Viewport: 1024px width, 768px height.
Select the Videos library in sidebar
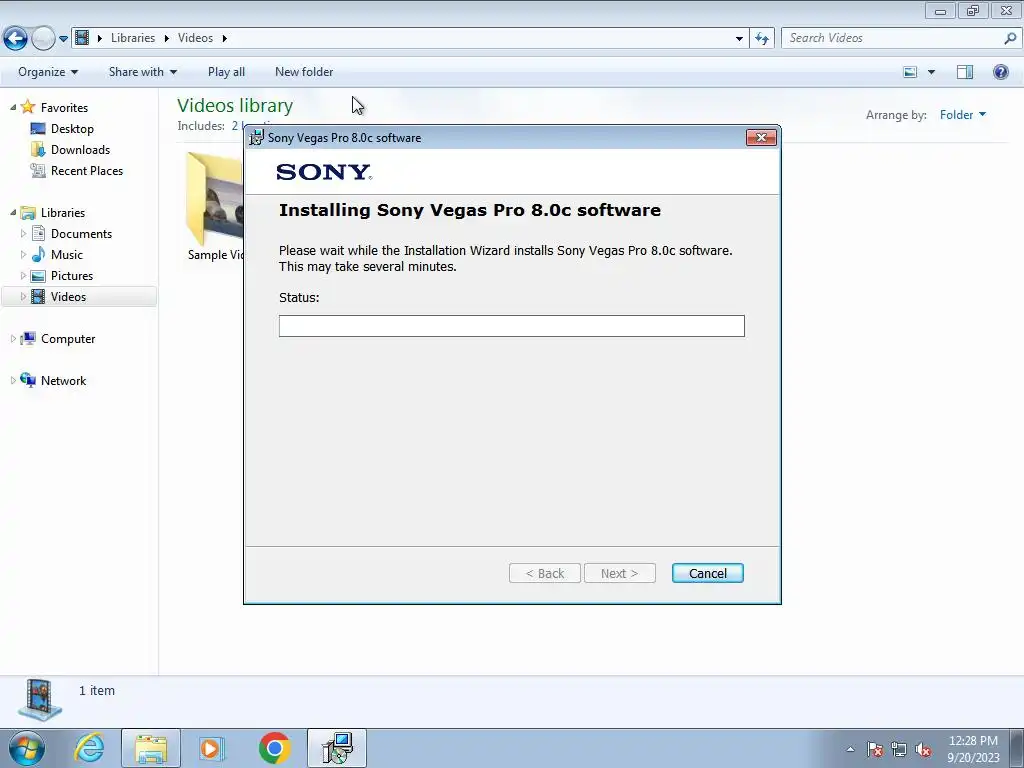coord(69,296)
